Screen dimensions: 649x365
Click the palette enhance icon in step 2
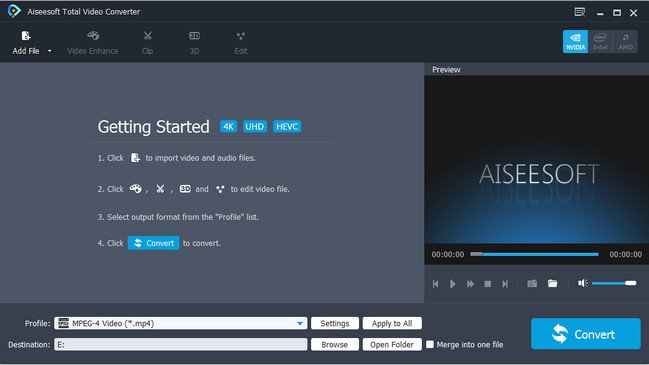click(135, 189)
